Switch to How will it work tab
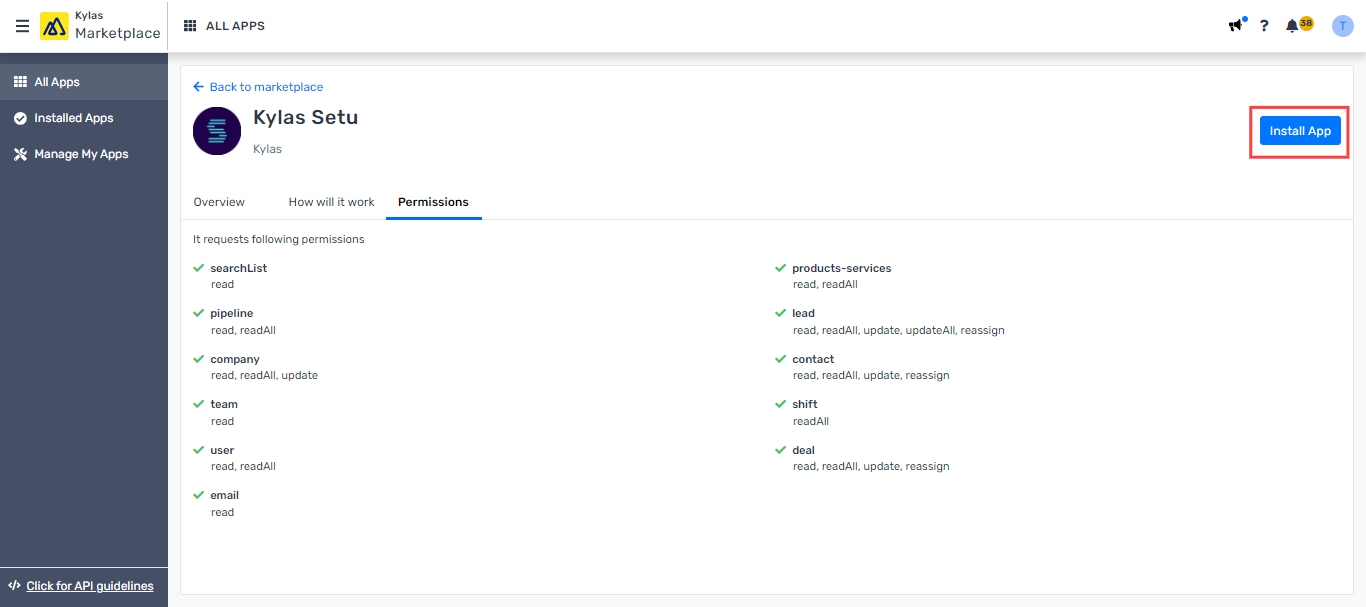This screenshot has width=1366, height=607. pyautogui.click(x=331, y=202)
